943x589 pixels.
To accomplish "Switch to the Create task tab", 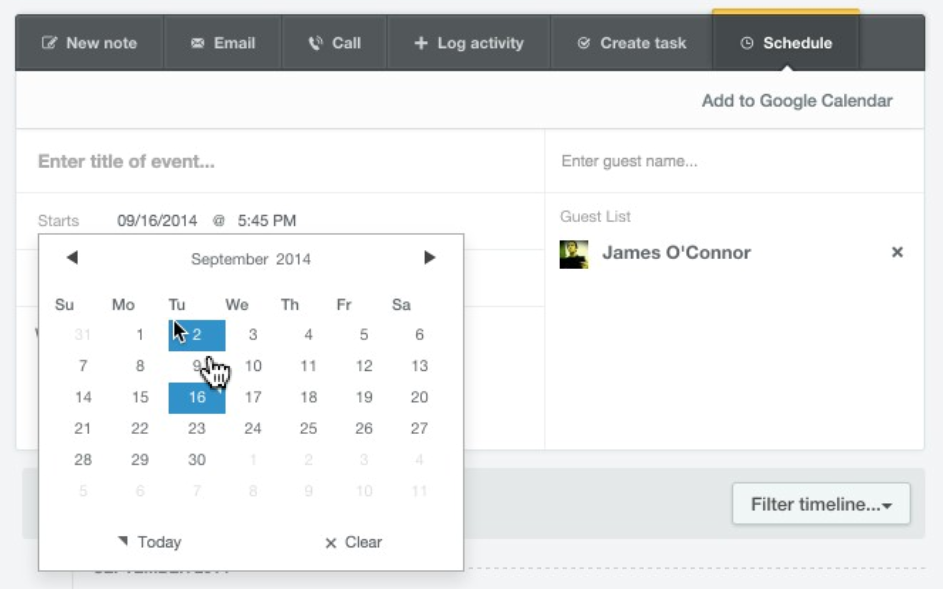I will pos(631,43).
